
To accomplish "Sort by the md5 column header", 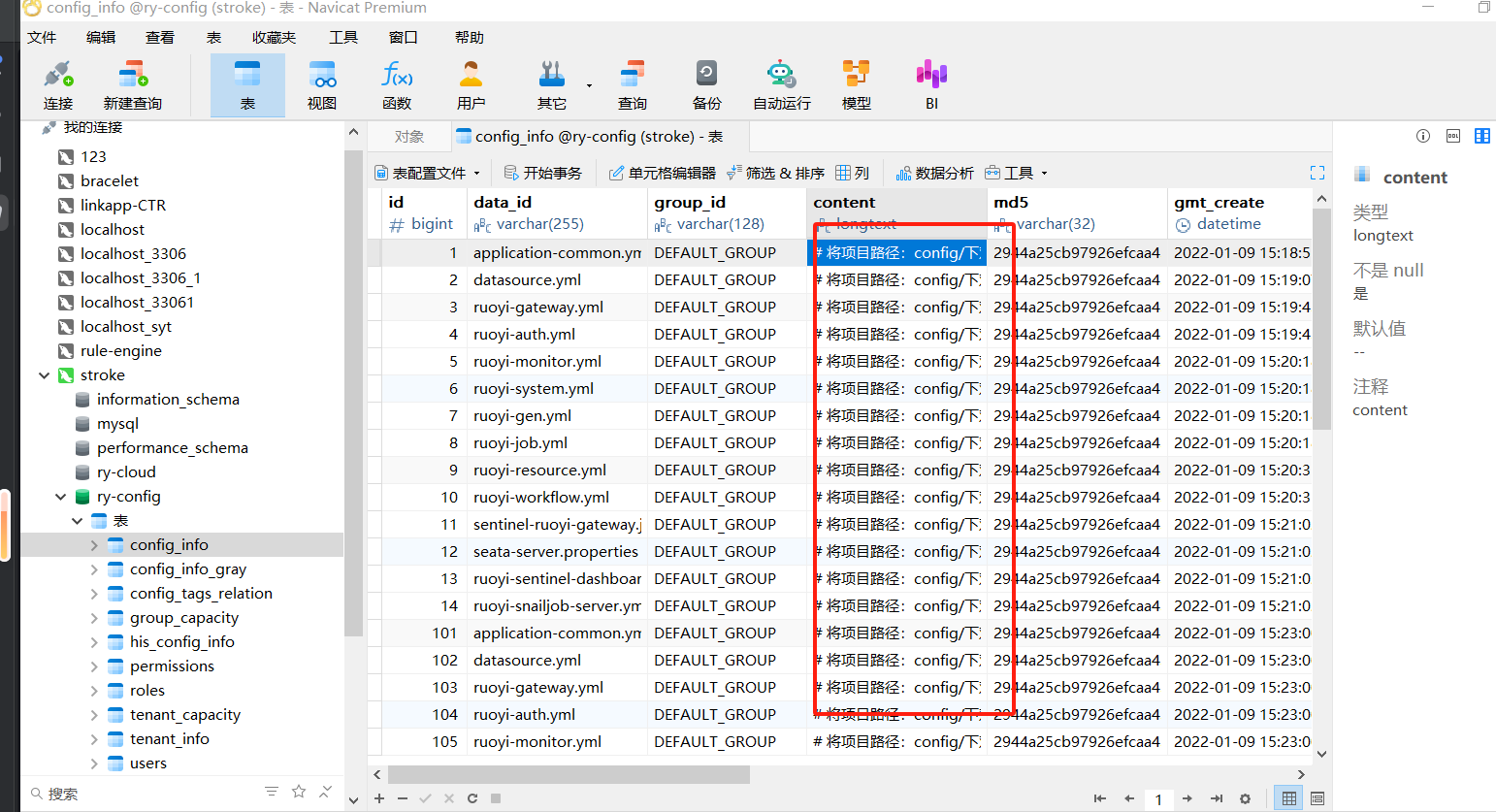I will (1077, 212).
